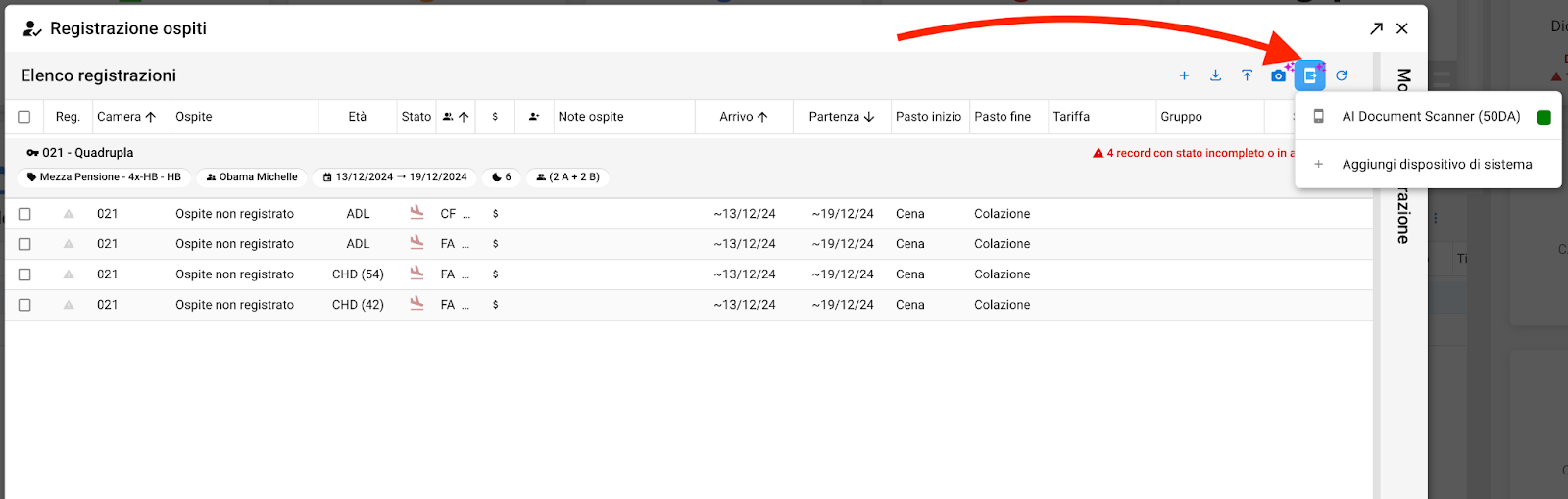Click the green status square beside scanner

click(x=1543, y=117)
